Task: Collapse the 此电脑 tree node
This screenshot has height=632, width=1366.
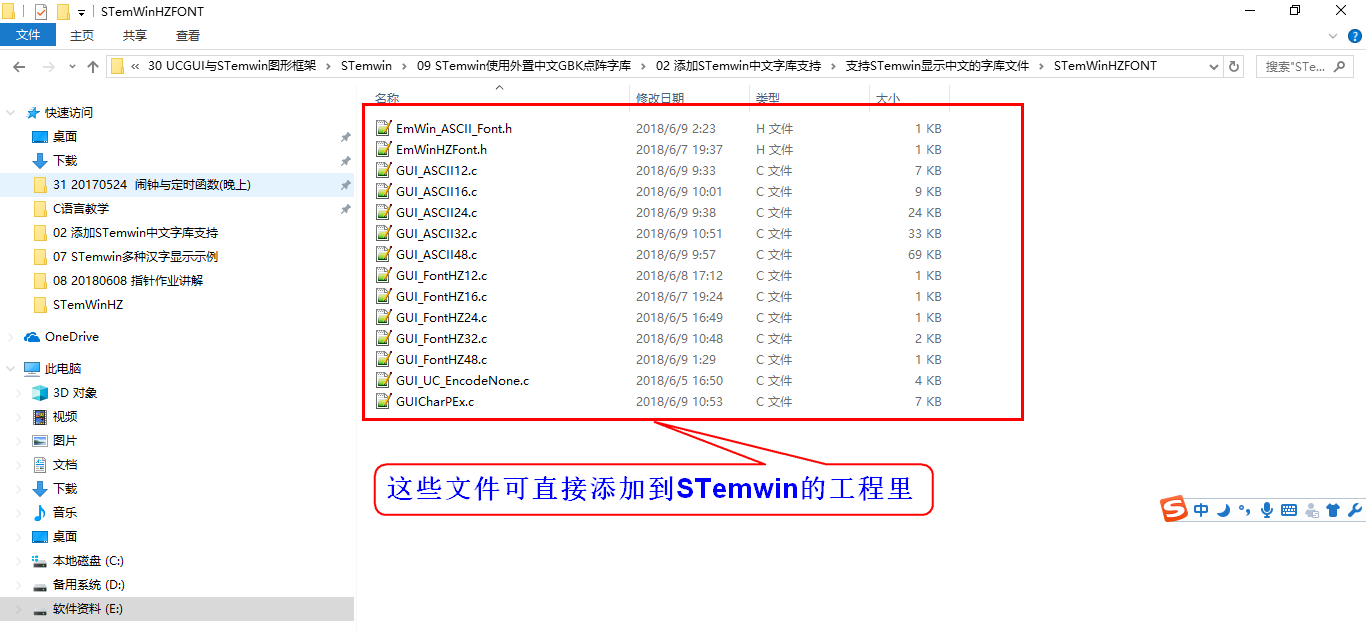Action: coord(11,369)
